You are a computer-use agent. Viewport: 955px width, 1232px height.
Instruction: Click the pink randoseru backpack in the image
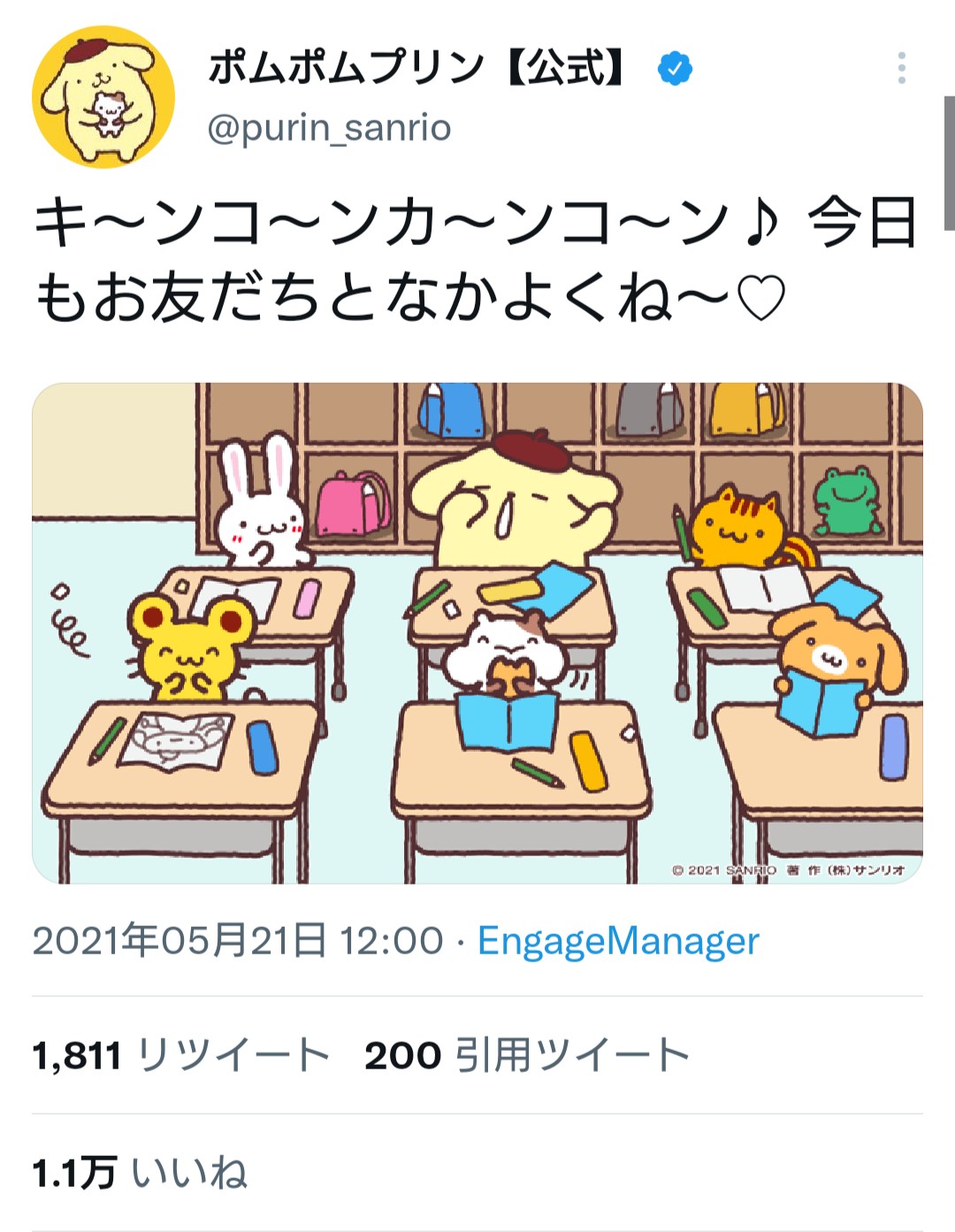click(354, 503)
